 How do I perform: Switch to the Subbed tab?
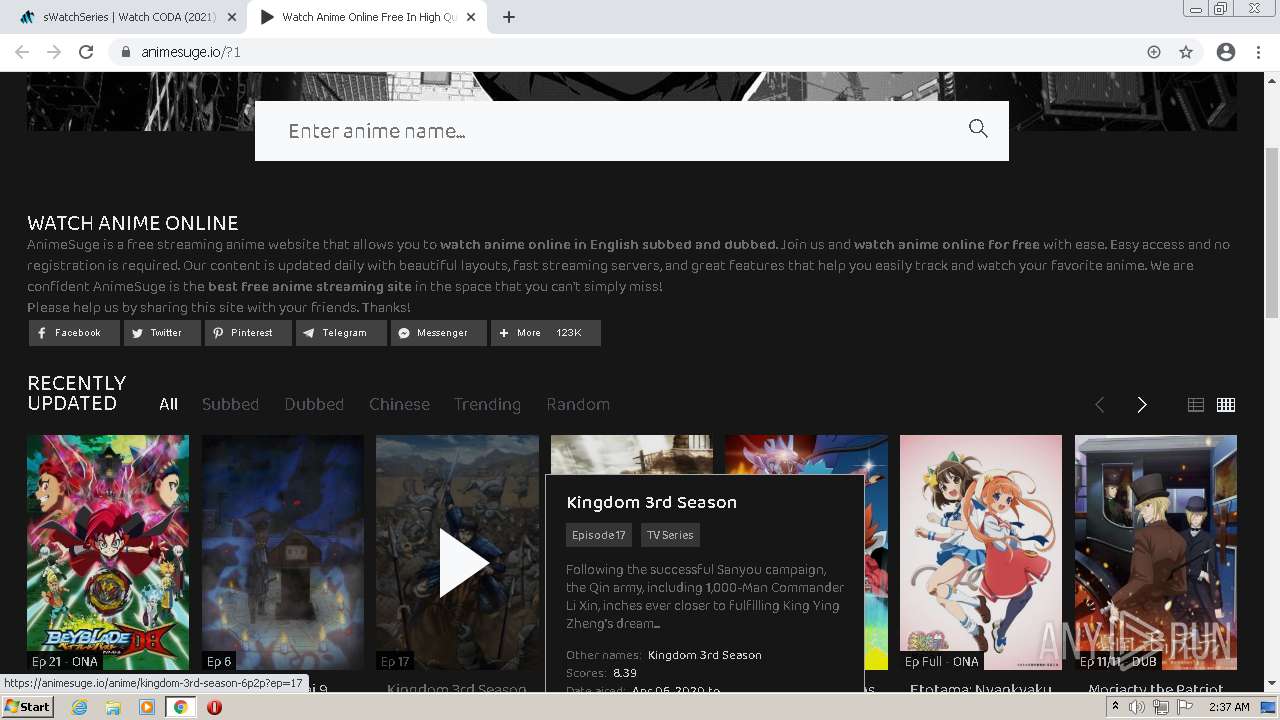coord(230,404)
